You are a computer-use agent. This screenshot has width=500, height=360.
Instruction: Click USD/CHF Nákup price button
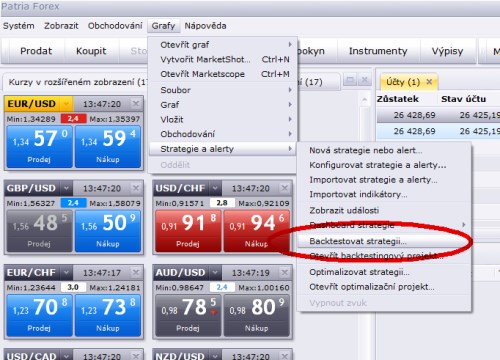coord(257,231)
